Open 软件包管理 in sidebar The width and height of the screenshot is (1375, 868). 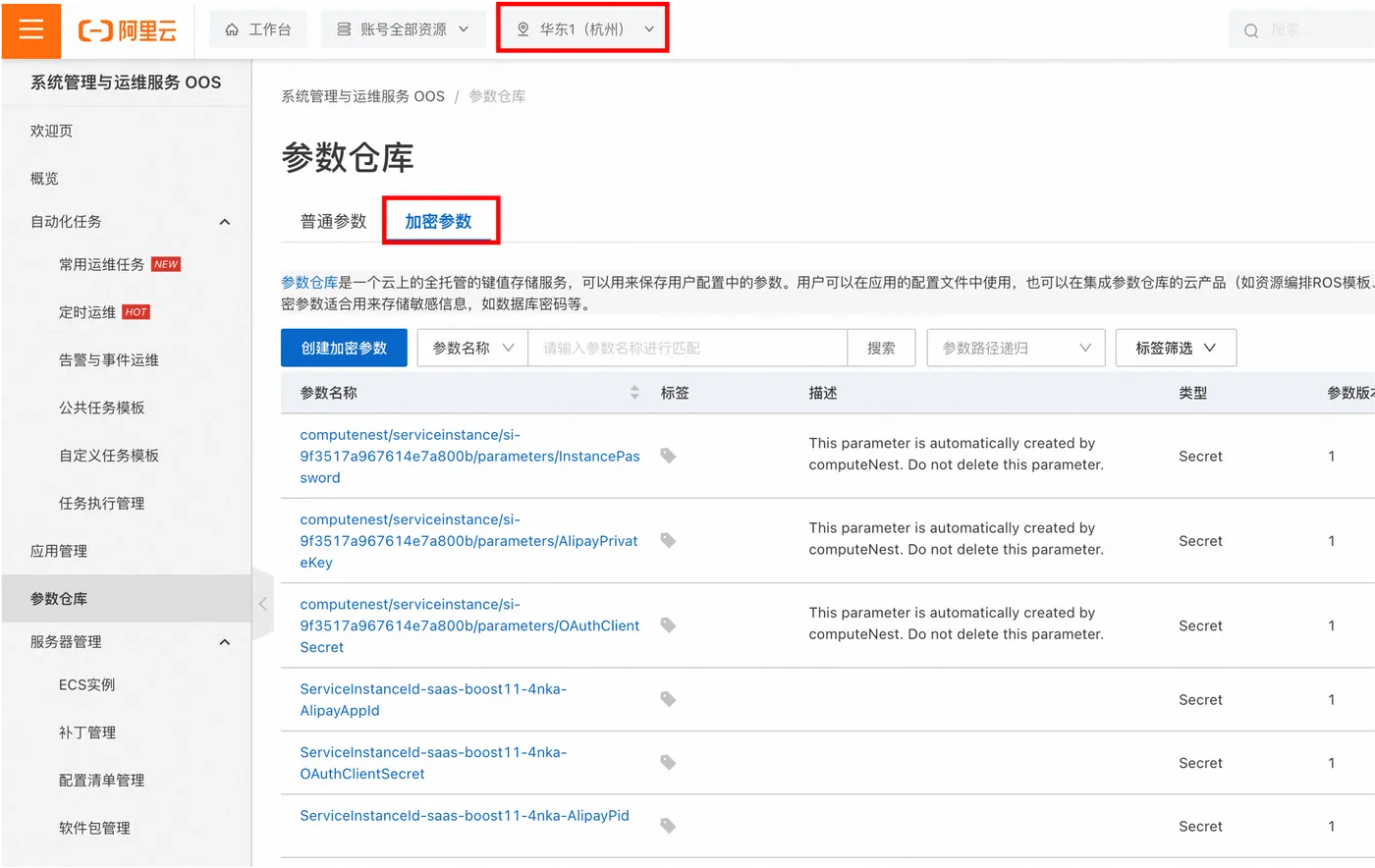[94, 828]
